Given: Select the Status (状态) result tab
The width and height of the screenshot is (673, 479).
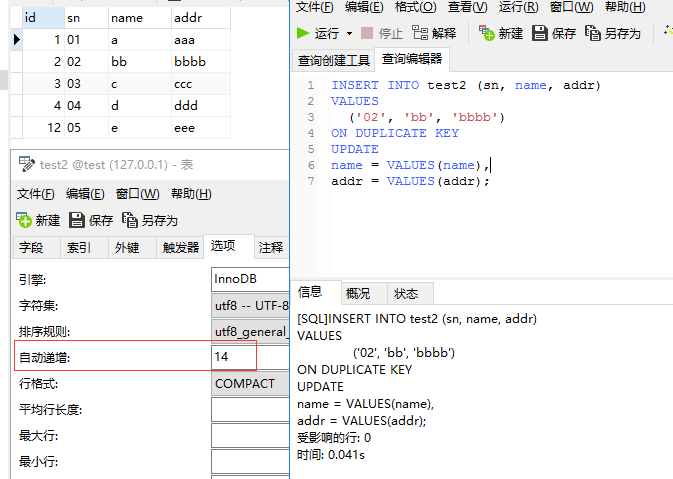Looking at the screenshot, I should click(x=410, y=294).
